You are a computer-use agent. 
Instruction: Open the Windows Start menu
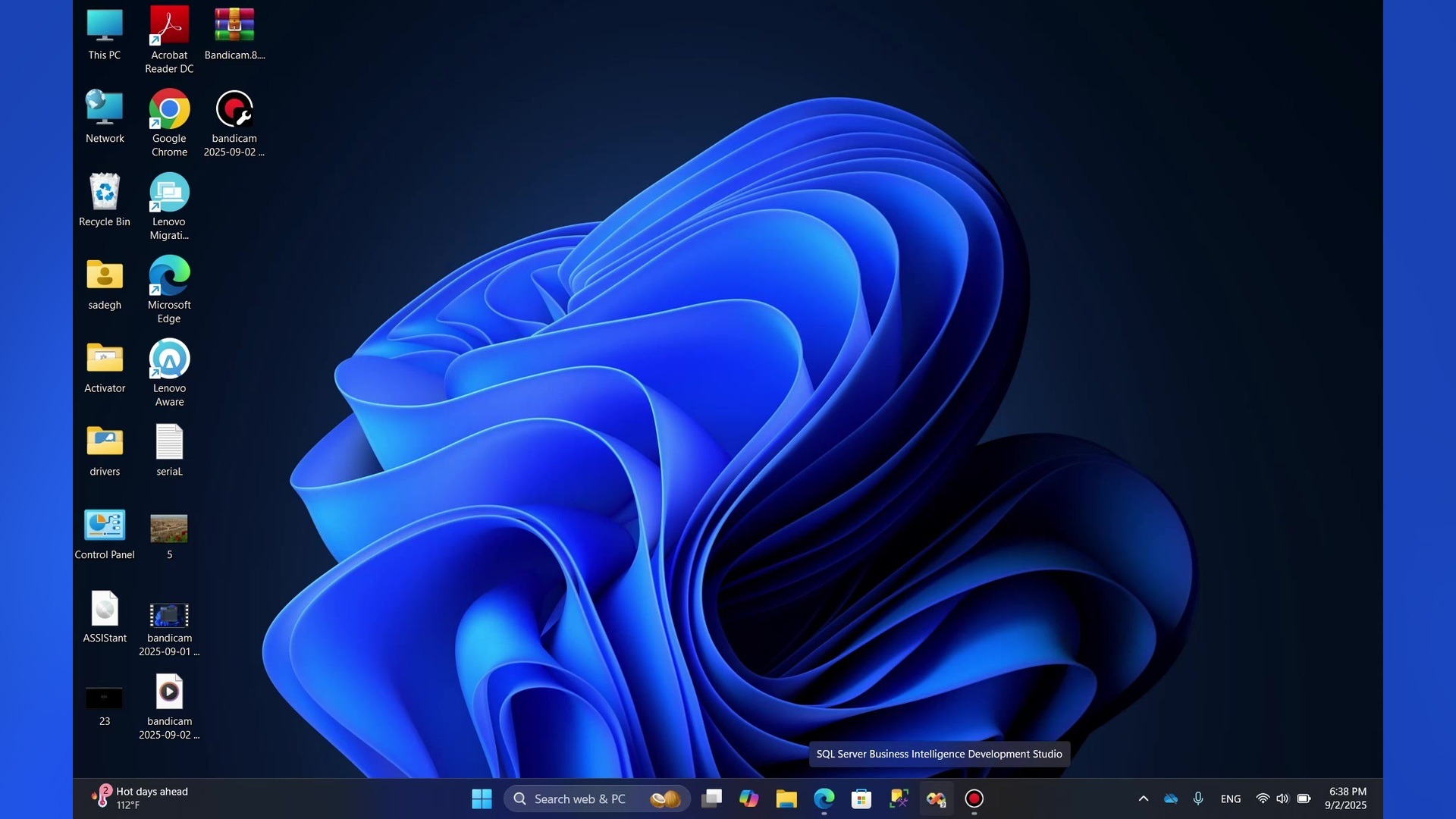pyautogui.click(x=482, y=799)
